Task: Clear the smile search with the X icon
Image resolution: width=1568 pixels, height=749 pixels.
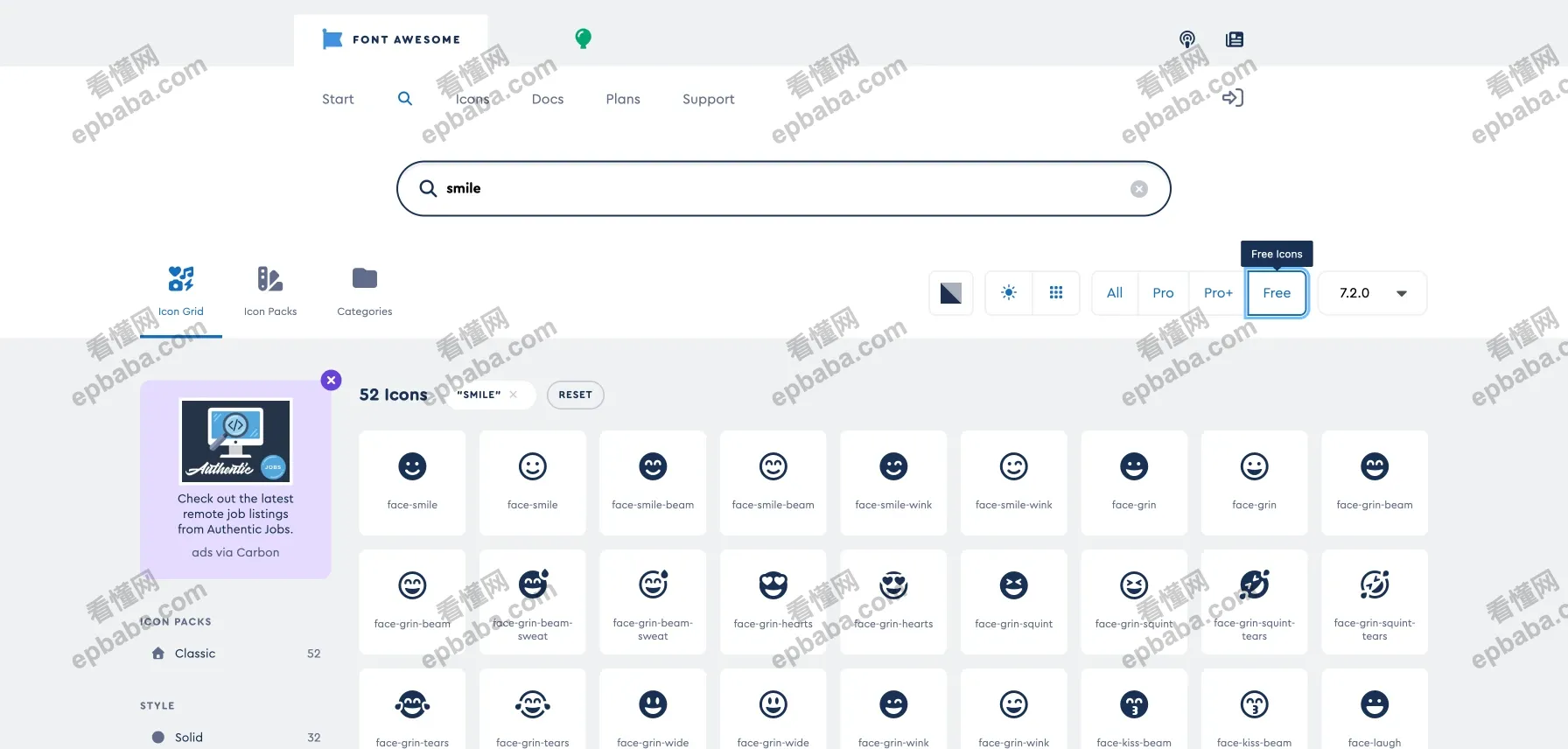Action: coord(1139,189)
